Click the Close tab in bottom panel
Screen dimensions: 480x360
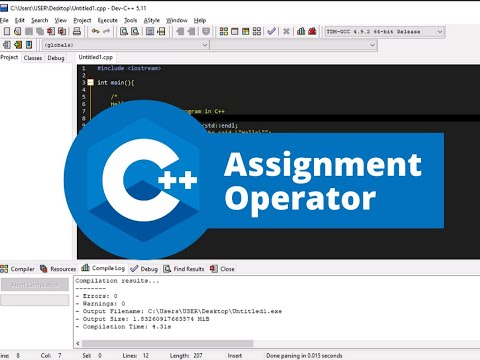click(222, 269)
